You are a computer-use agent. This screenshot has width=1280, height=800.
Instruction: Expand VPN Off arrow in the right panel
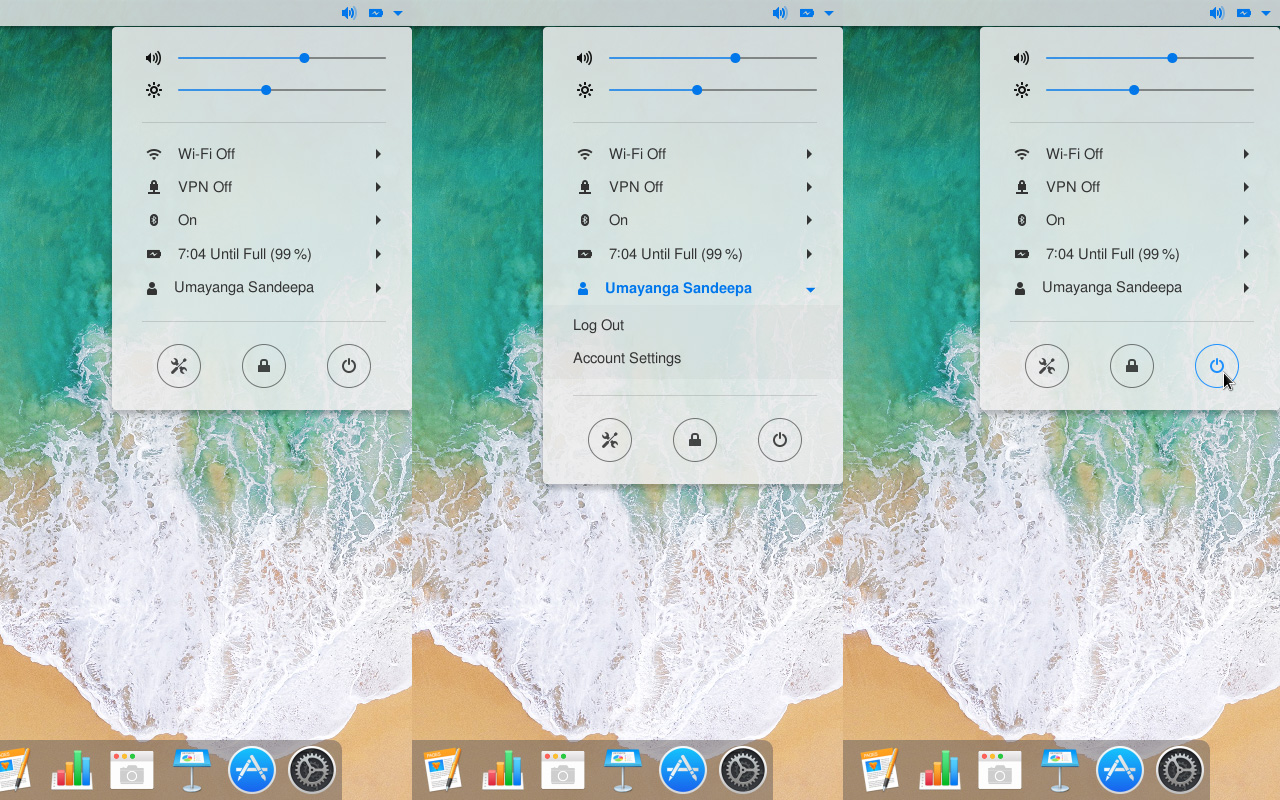click(1246, 187)
